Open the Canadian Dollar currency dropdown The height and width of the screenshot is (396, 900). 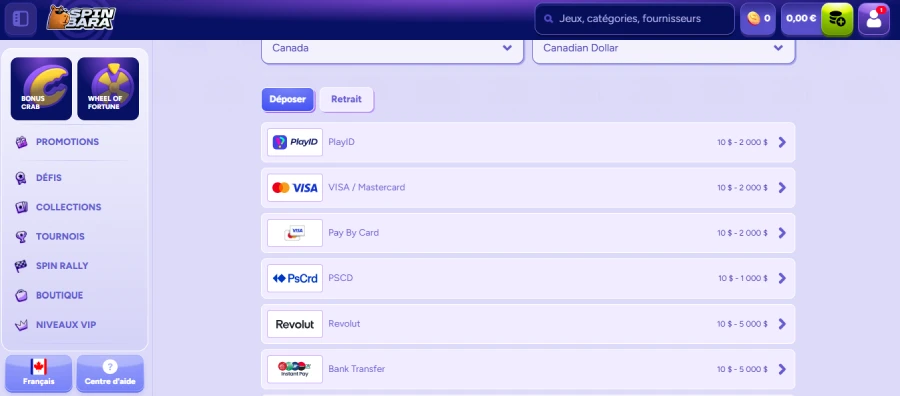pos(664,48)
